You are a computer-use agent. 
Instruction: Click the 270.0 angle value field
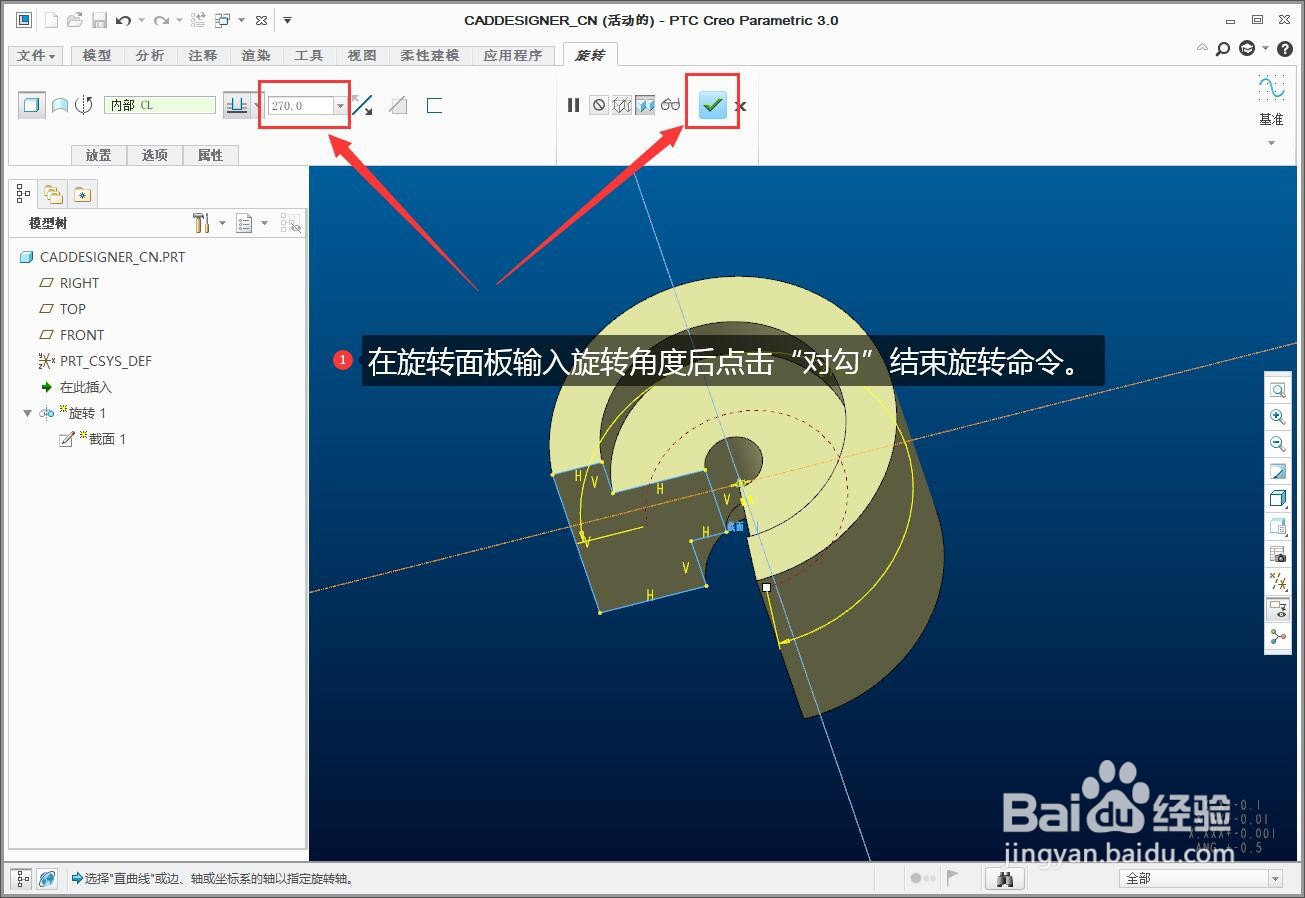pos(300,105)
